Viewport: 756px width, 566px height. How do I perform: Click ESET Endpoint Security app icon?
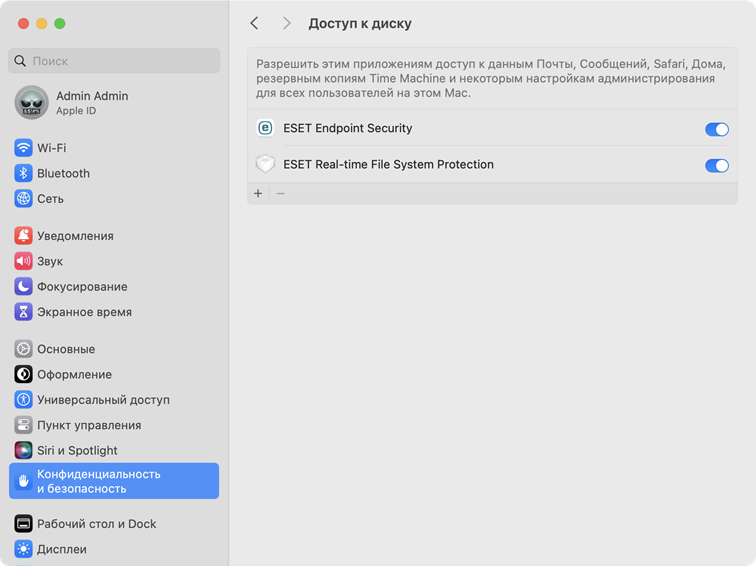(265, 128)
